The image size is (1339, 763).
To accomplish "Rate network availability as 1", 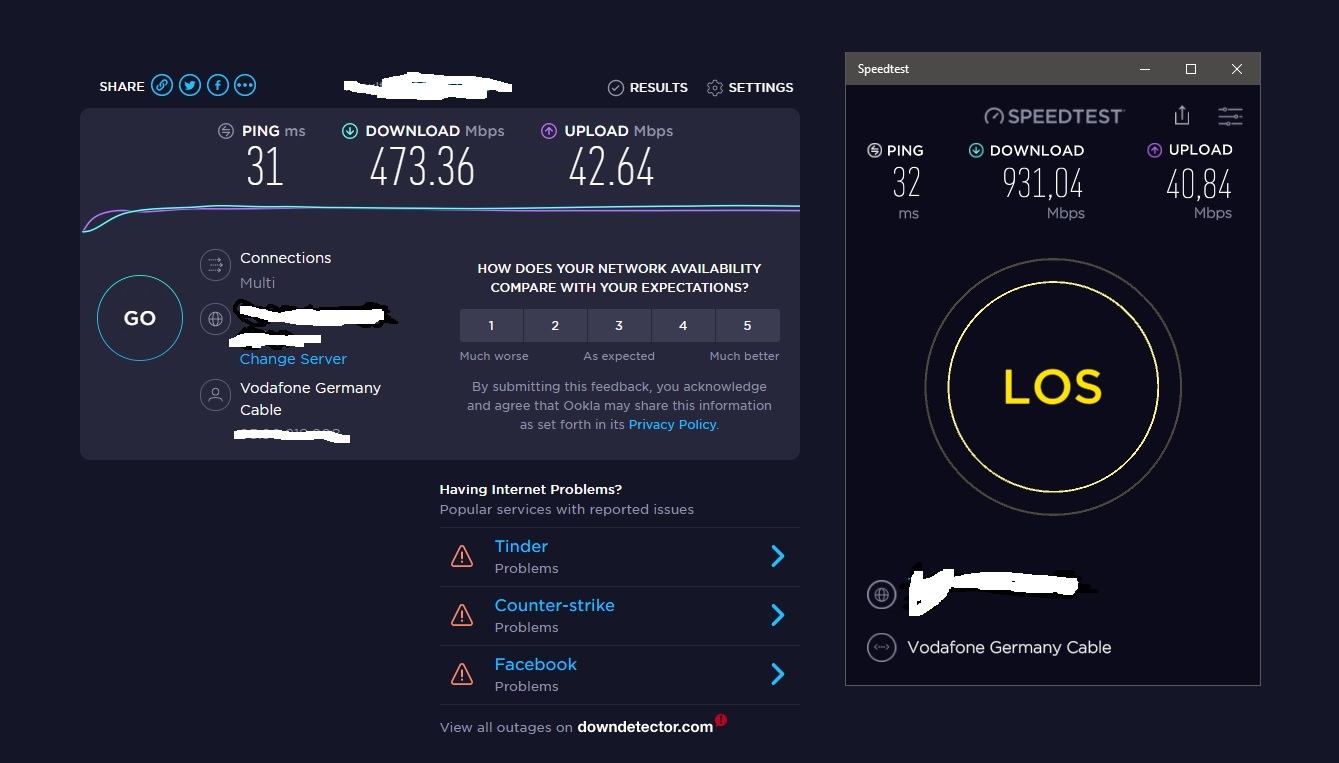I will click(491, 326).
